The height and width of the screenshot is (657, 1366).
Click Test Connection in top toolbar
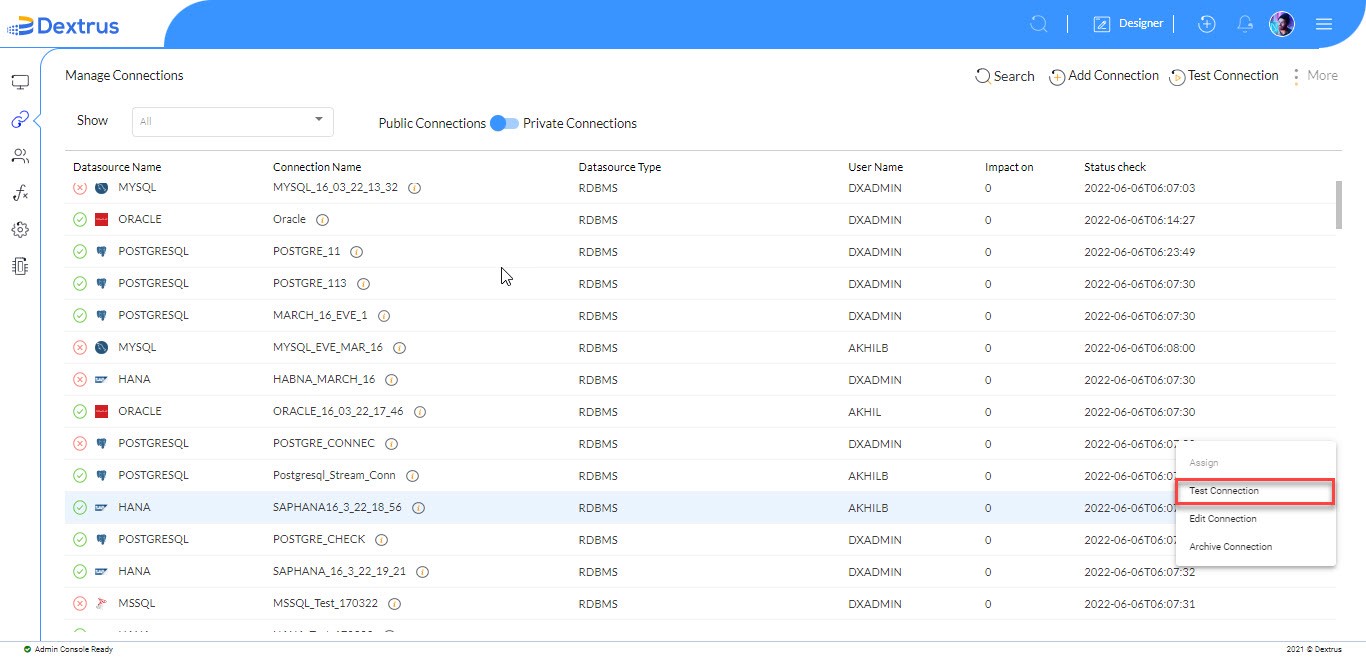tap(1224, 76)
